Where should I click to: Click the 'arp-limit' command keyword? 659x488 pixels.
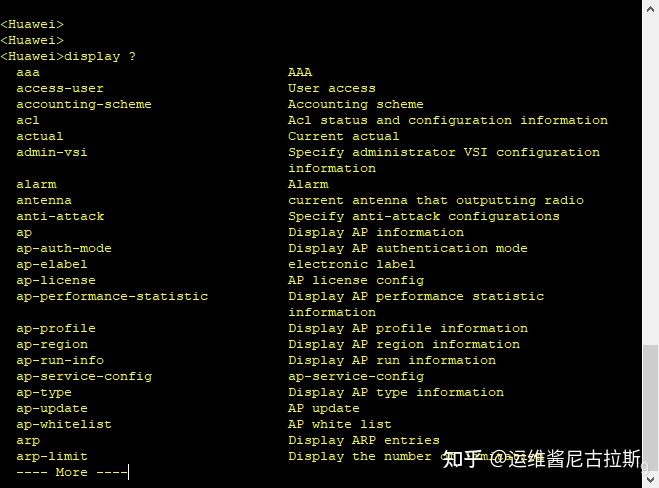[52, 456]
